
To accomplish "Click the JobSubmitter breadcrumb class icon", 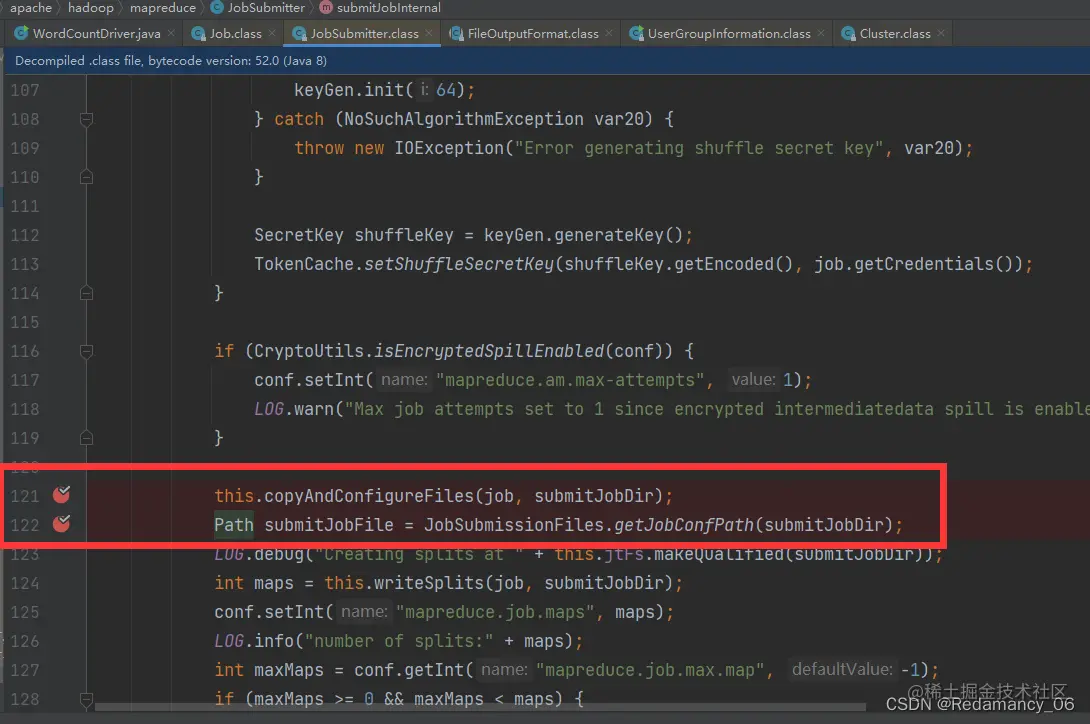I will point(217,8).
